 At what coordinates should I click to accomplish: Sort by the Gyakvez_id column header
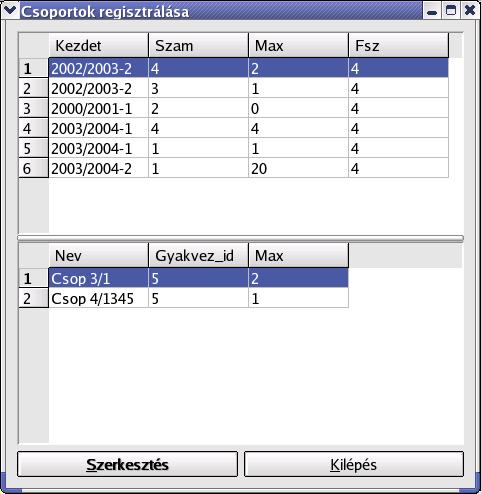(x=198, y=256)
